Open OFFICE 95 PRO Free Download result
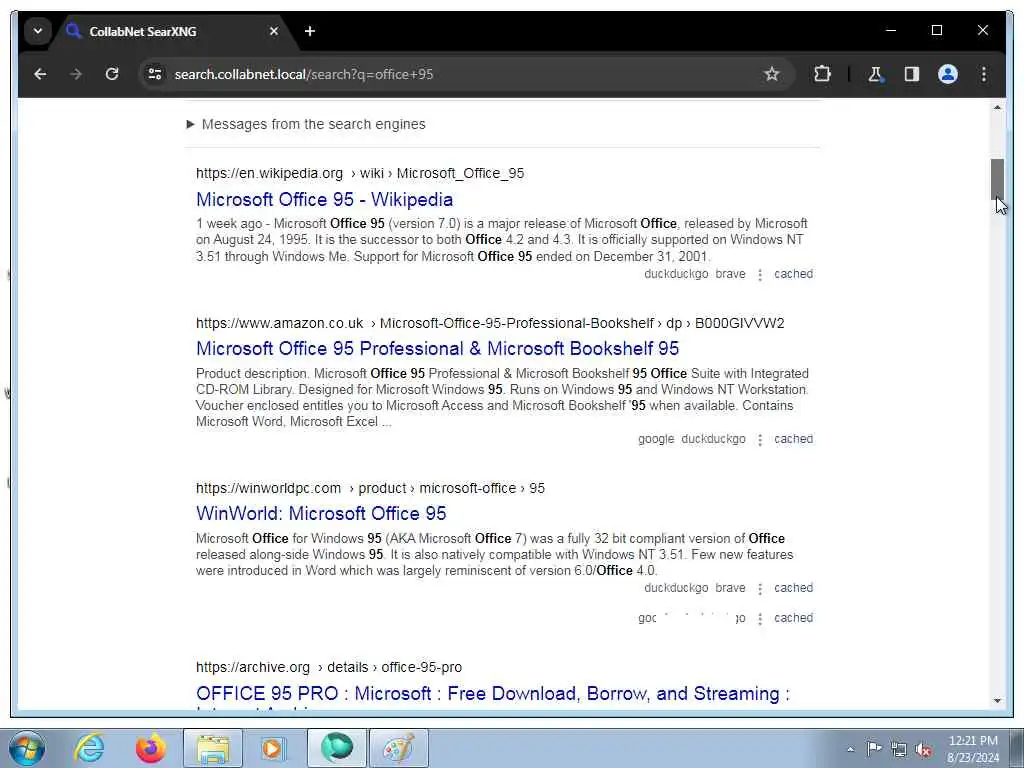 point(493,695)
